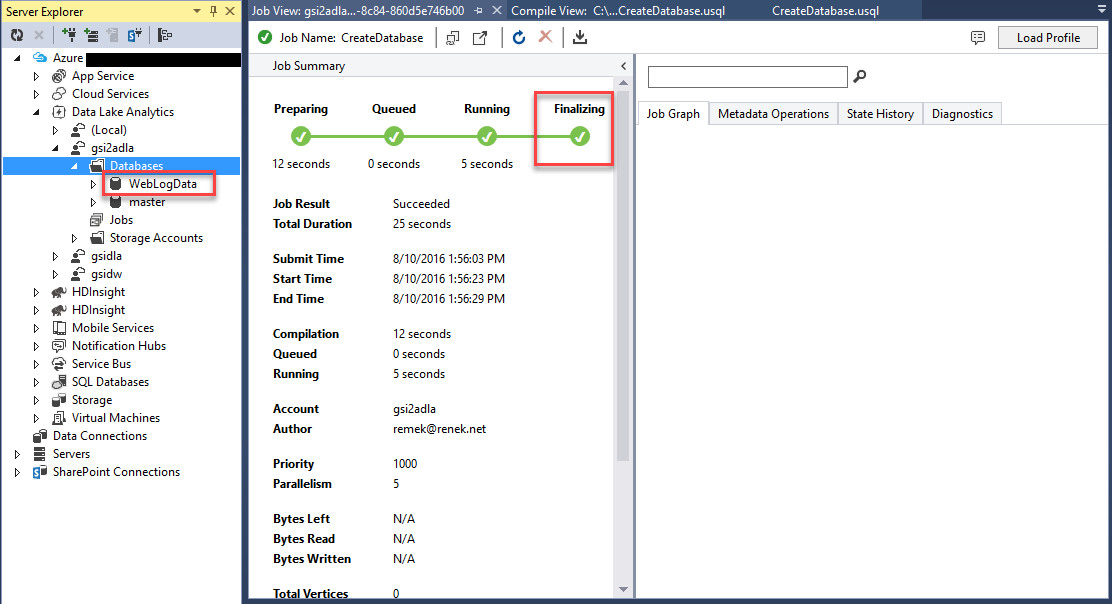Screen dimensions: 1112x604
Task: Expand the WebLogData database node
Action: 94,184
